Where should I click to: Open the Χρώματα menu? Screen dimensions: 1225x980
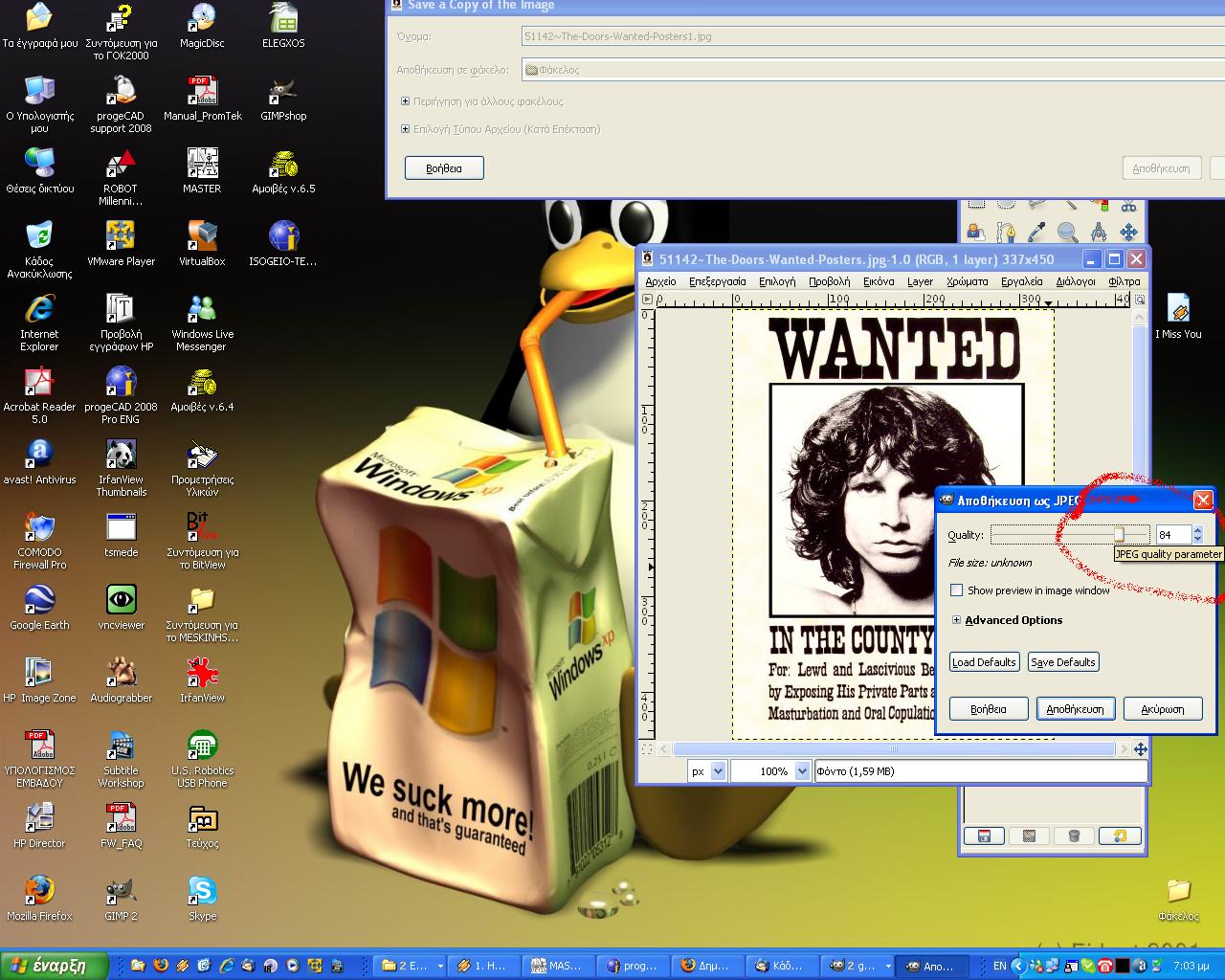(x=967, y=281)
